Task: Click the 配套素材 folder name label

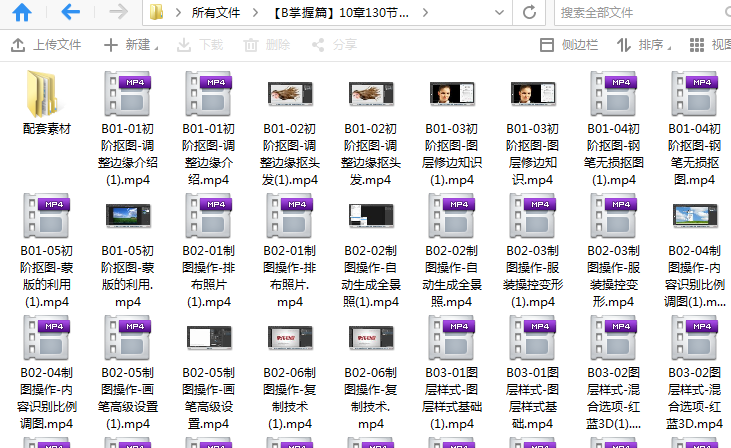Action: [47, 129]
